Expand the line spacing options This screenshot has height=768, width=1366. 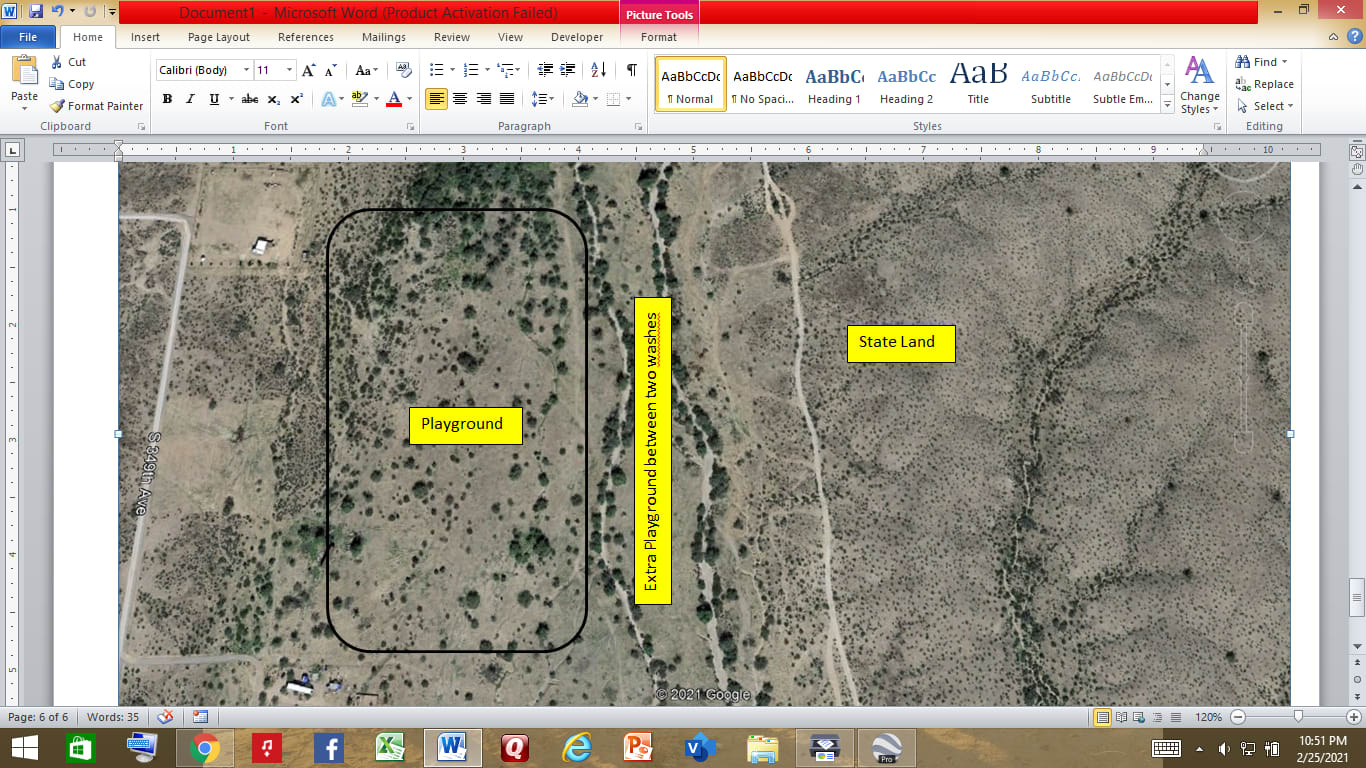(543, 99)
